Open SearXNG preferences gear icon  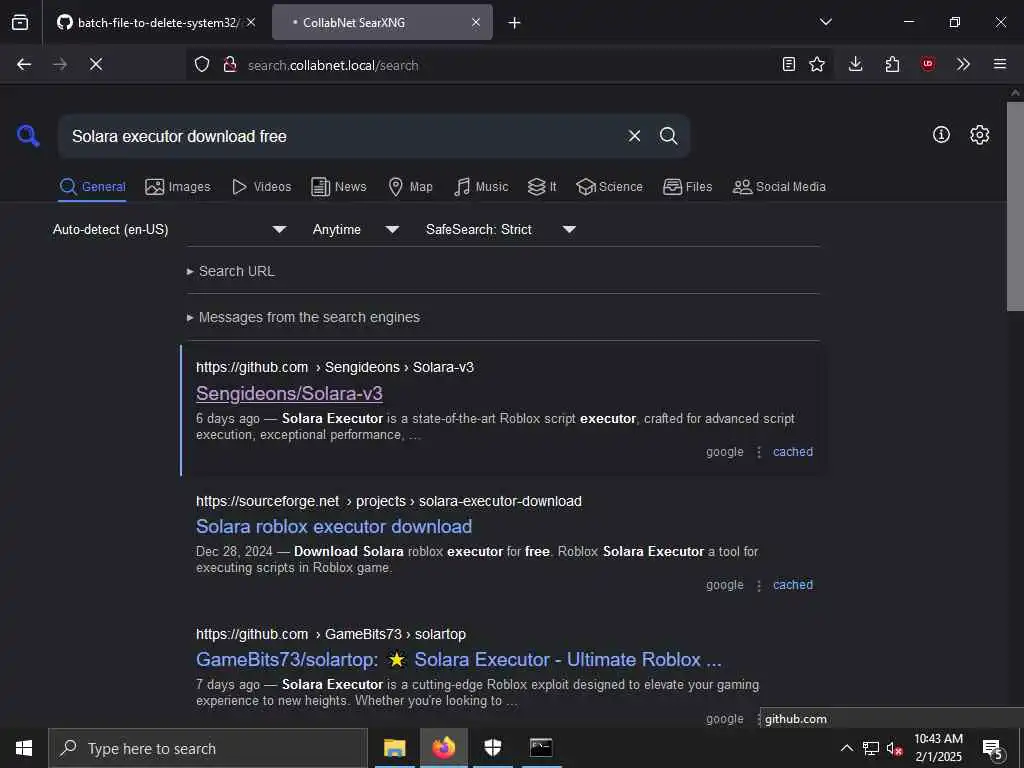tap(980, 135)
